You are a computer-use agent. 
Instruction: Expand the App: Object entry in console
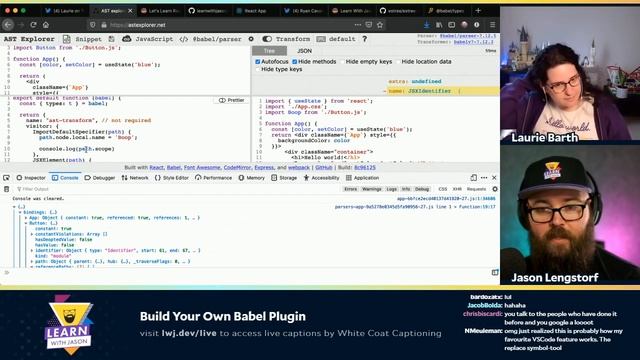[x=26, y=218]
